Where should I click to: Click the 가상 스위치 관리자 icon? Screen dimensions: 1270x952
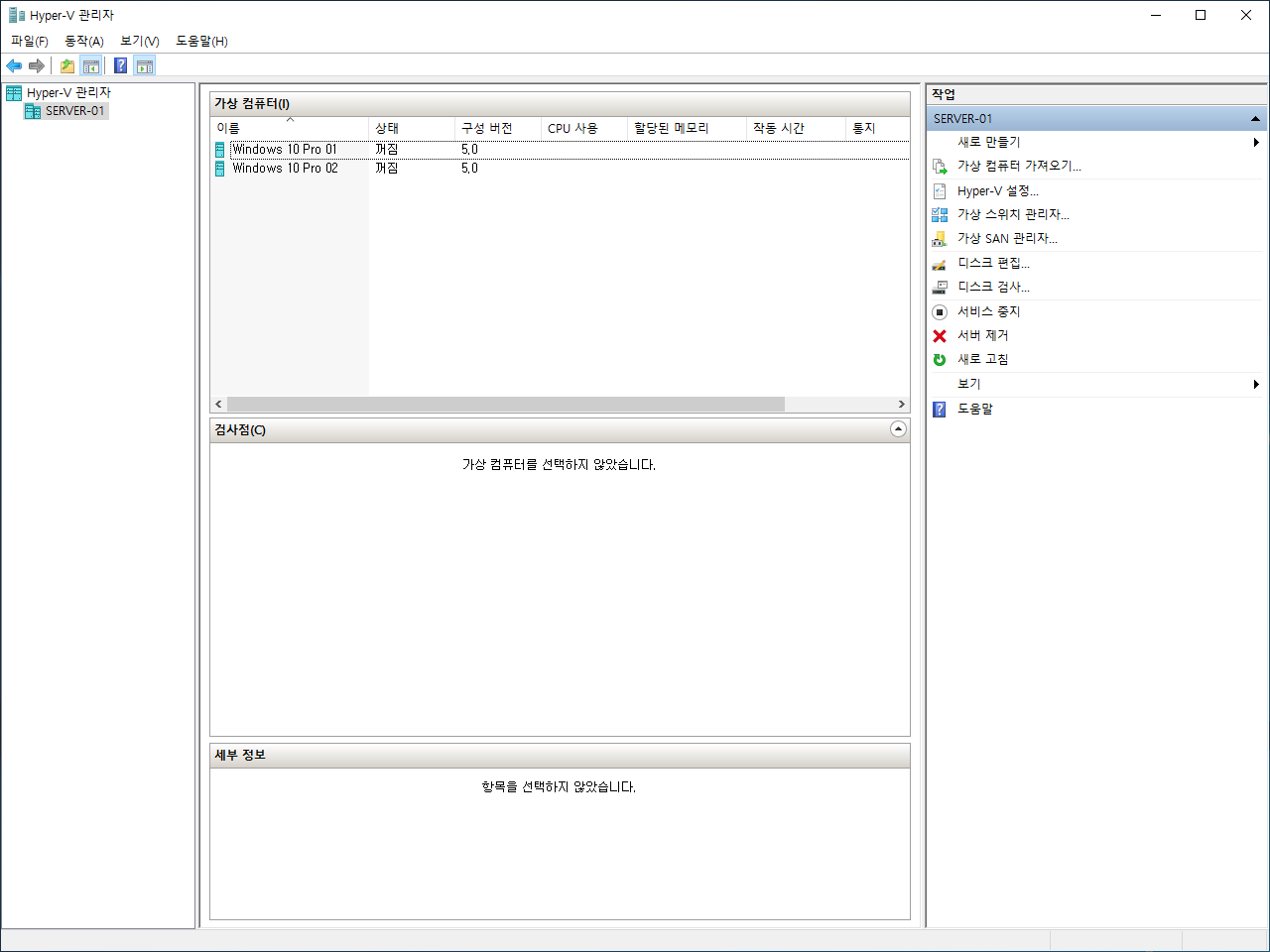[940, 215]
